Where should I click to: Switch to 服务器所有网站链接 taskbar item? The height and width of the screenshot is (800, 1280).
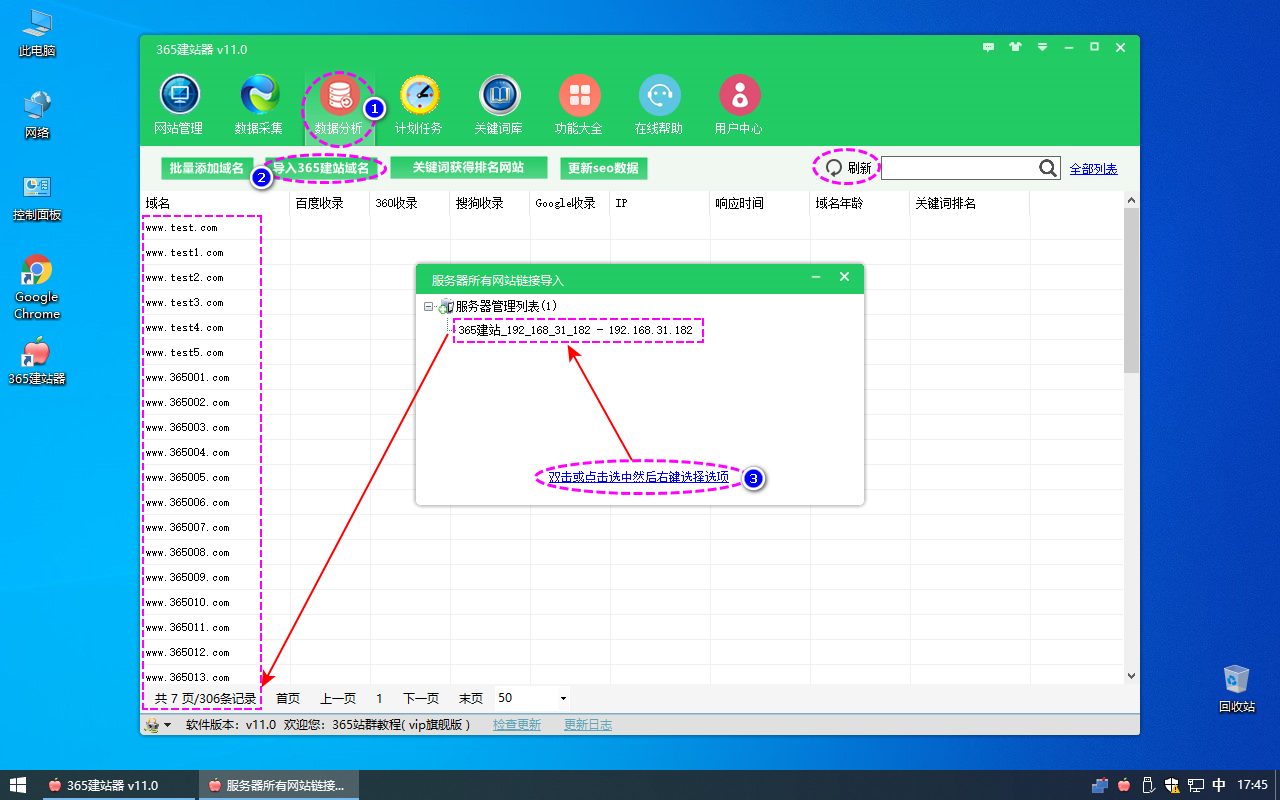pos(277,785)
